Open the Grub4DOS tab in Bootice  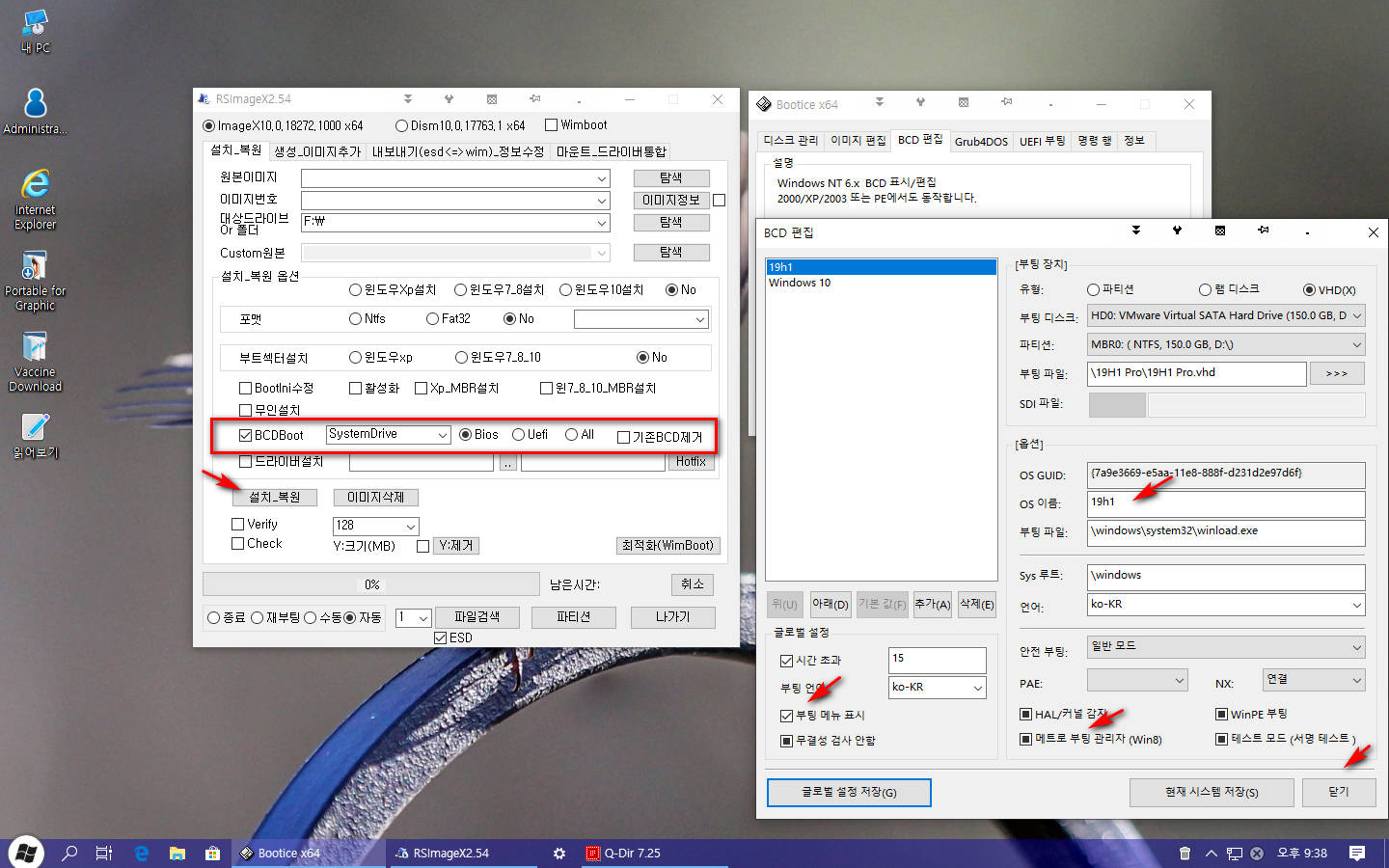(x=981, y=141)
